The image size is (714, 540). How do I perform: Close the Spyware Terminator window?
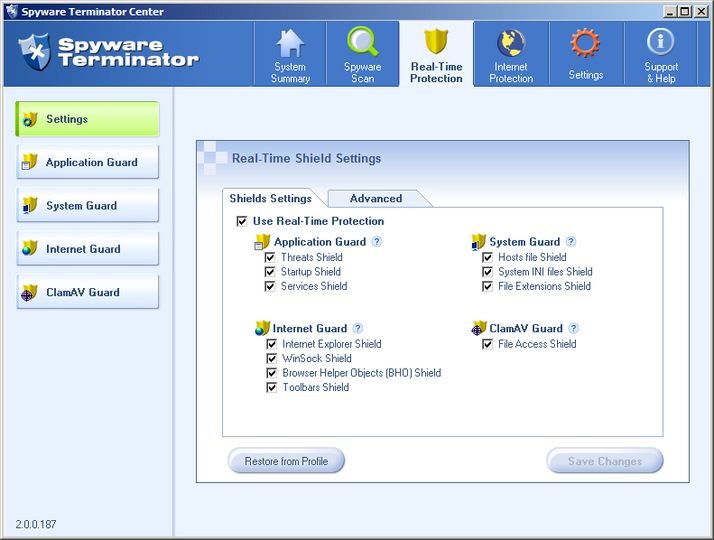click(x=701, y=11)
